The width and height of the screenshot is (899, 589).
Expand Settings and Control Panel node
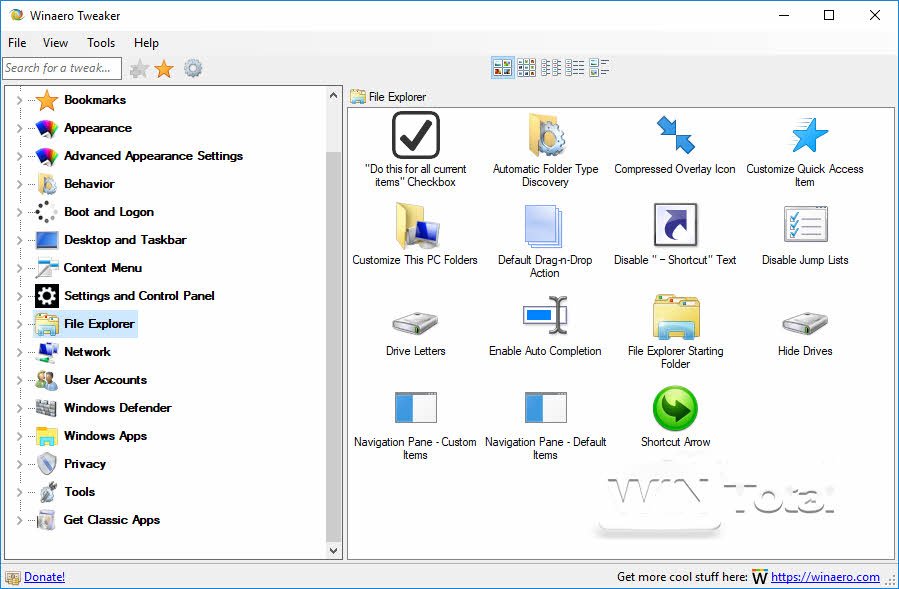pyautogui.click(x=19, y=296)
